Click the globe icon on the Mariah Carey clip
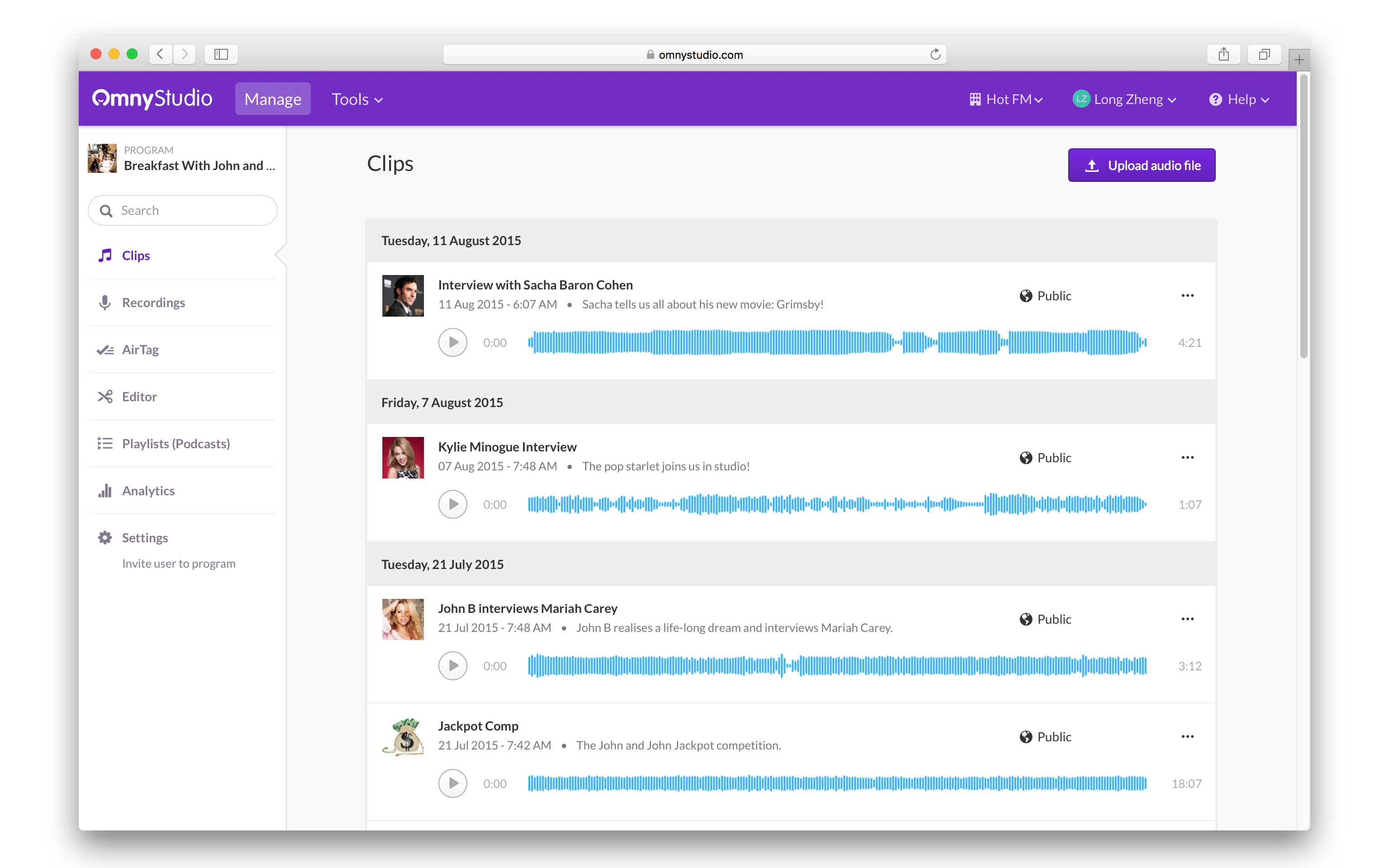1389x868 pixels. [x=1026, y=619]
